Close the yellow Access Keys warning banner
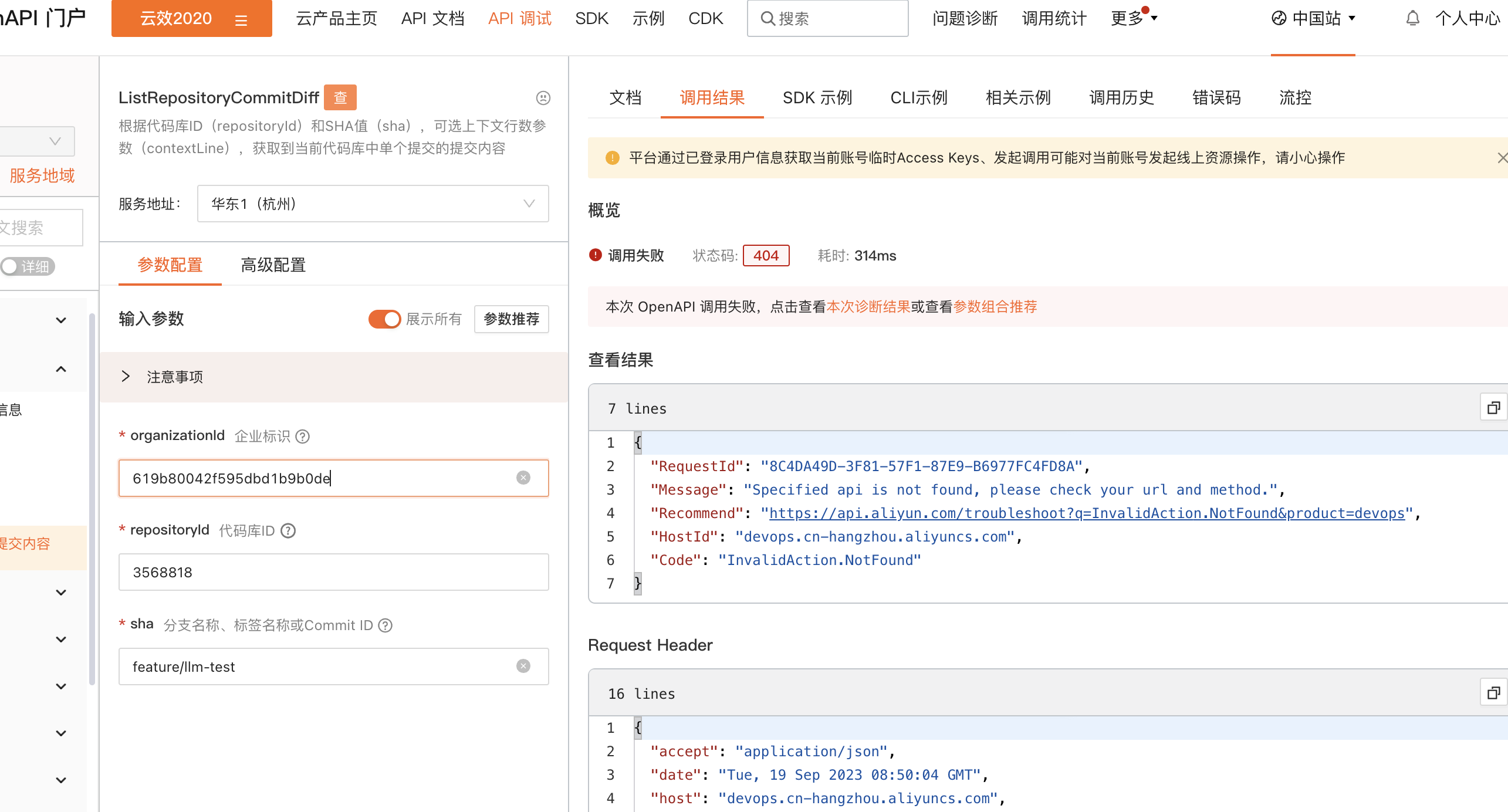This screenshot has height=812, width=1508. [x=1502, y=158]
